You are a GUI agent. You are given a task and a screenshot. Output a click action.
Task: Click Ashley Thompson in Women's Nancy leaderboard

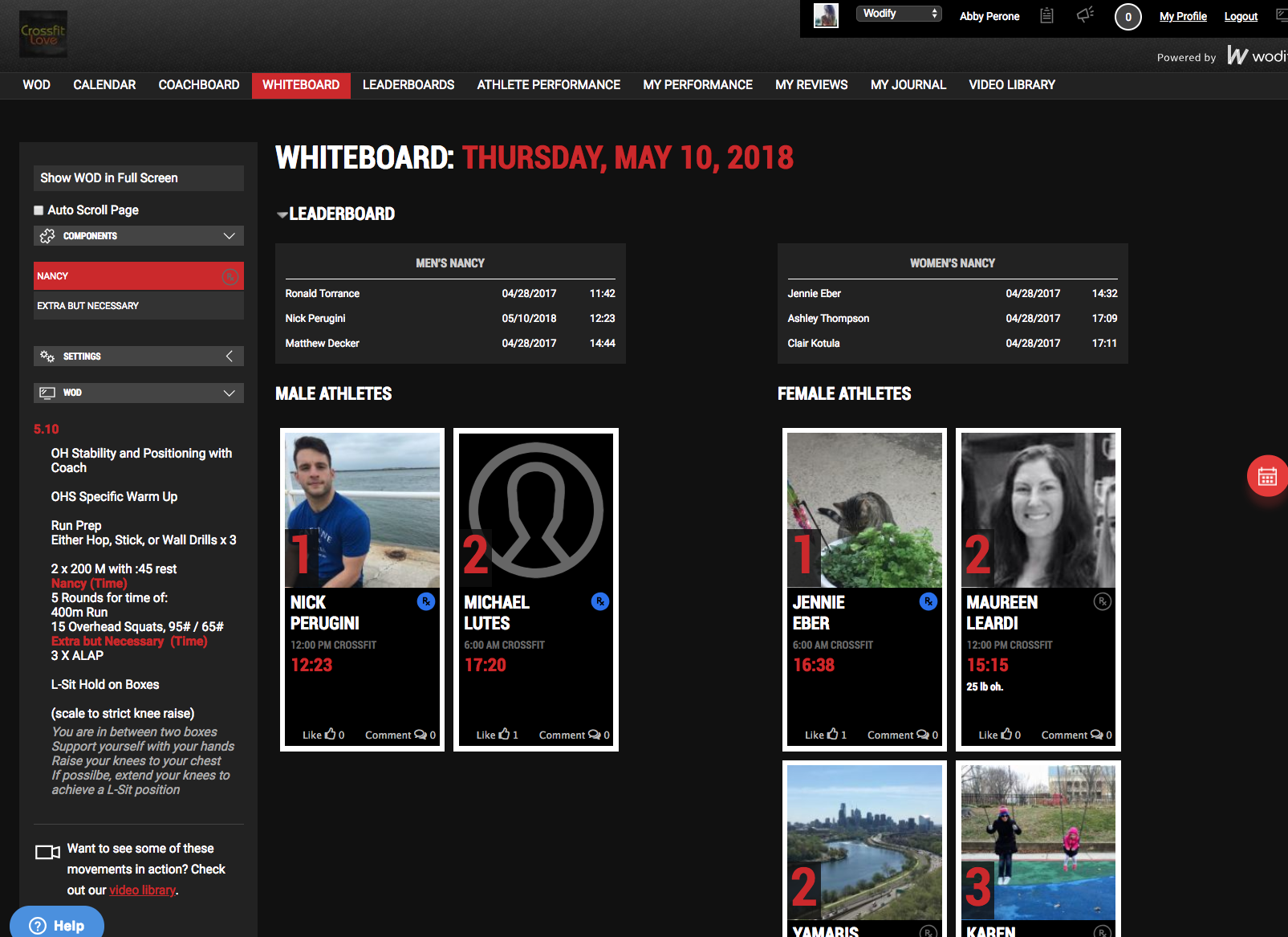click(x=828, y=319)
